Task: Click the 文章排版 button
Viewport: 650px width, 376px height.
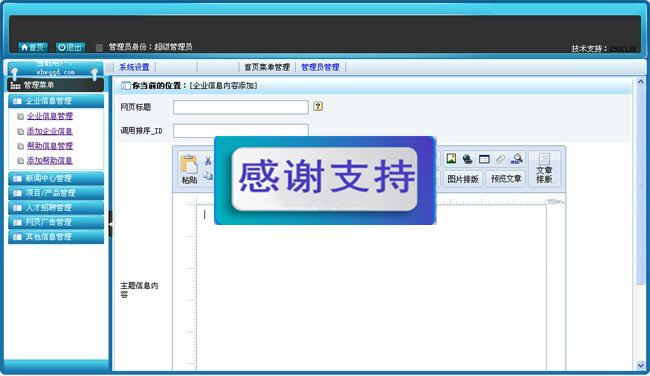Action: point(544,170)
